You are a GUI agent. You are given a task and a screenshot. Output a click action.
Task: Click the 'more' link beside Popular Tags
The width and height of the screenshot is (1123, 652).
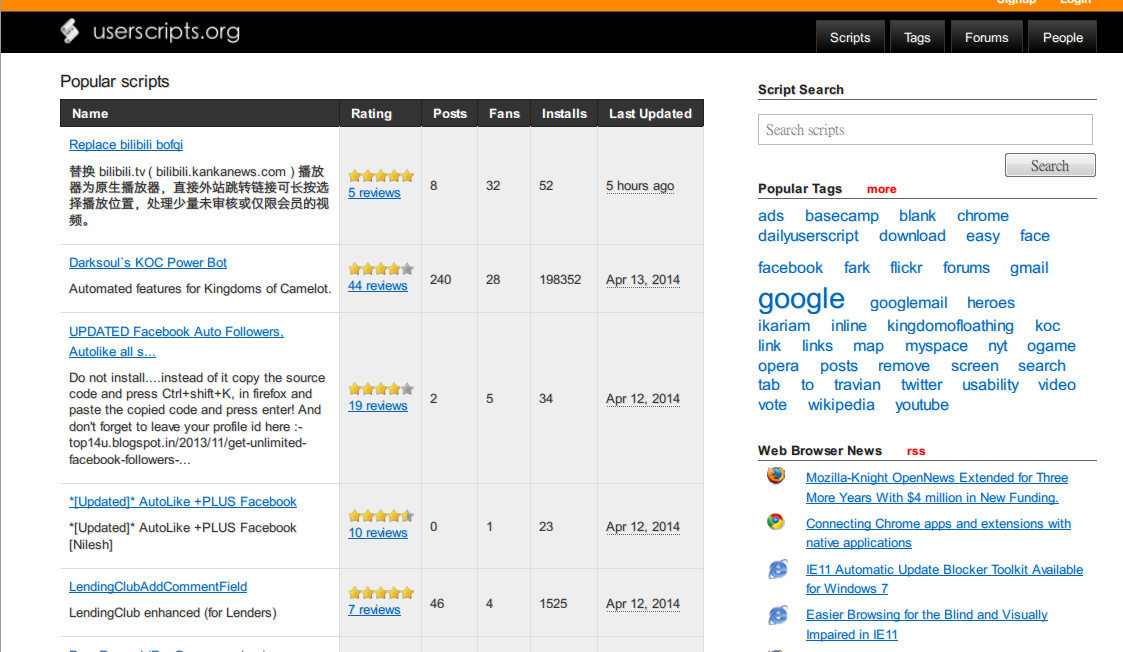pyautogui.click(x=881, y=189)
